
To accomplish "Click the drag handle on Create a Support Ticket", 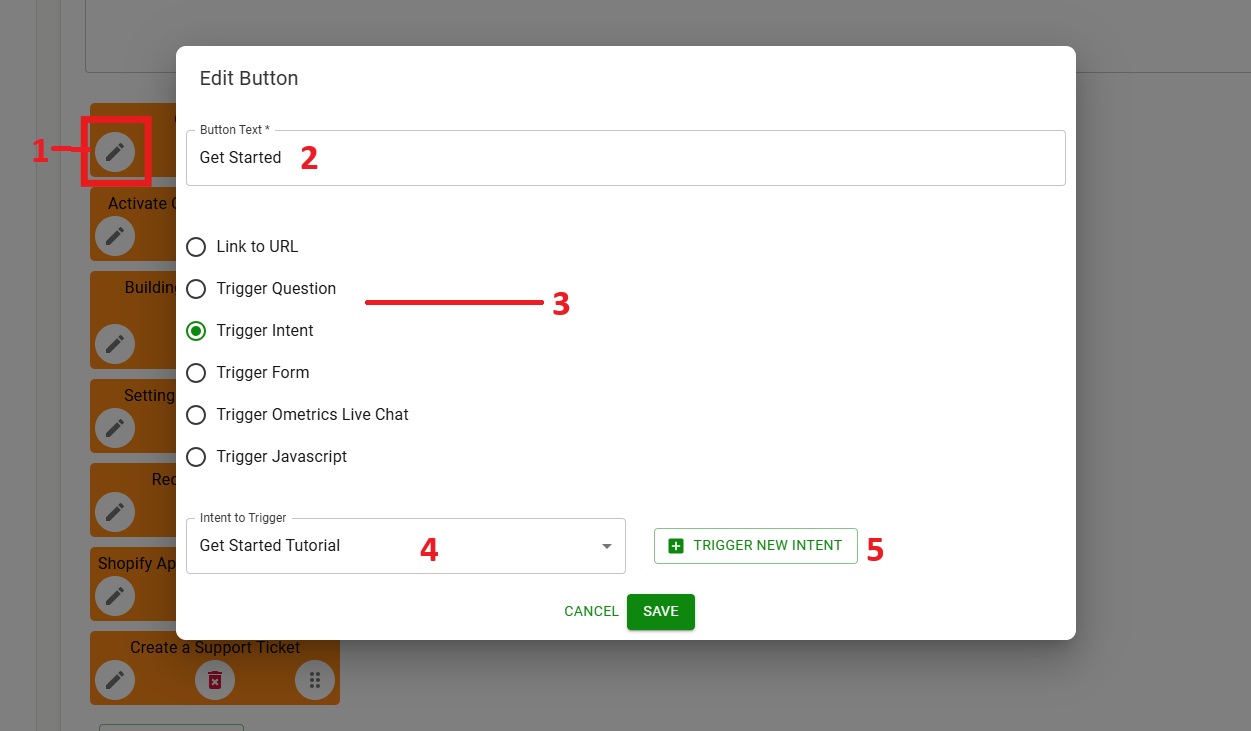I will click(x=314, y=680).
